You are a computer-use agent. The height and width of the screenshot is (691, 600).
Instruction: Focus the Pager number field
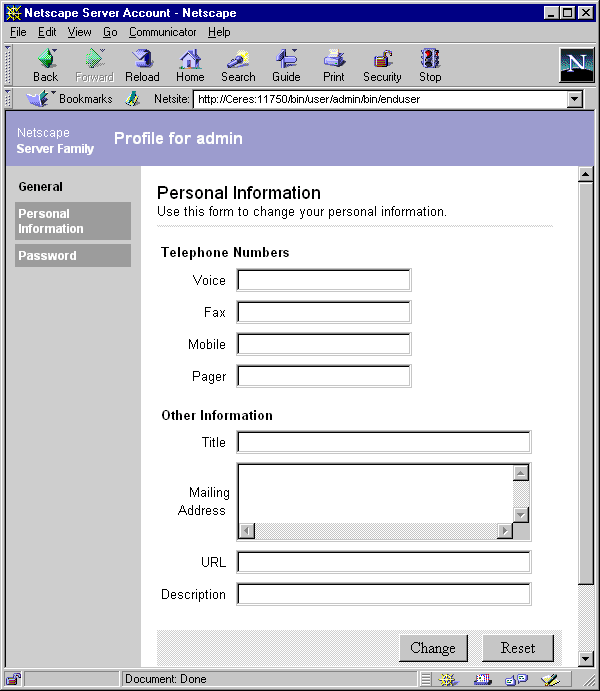point(324,376)
